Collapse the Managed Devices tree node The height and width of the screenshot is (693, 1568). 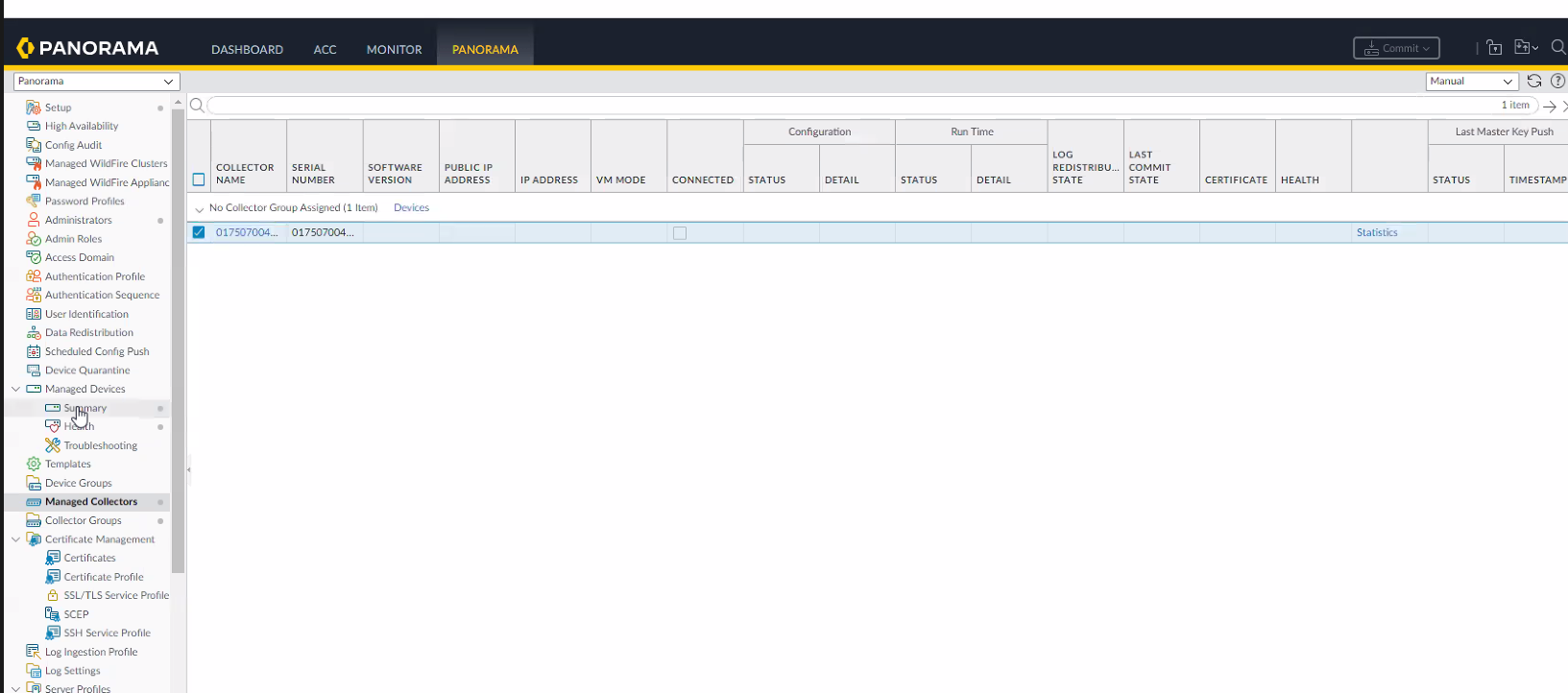click(x=15, y=389)
